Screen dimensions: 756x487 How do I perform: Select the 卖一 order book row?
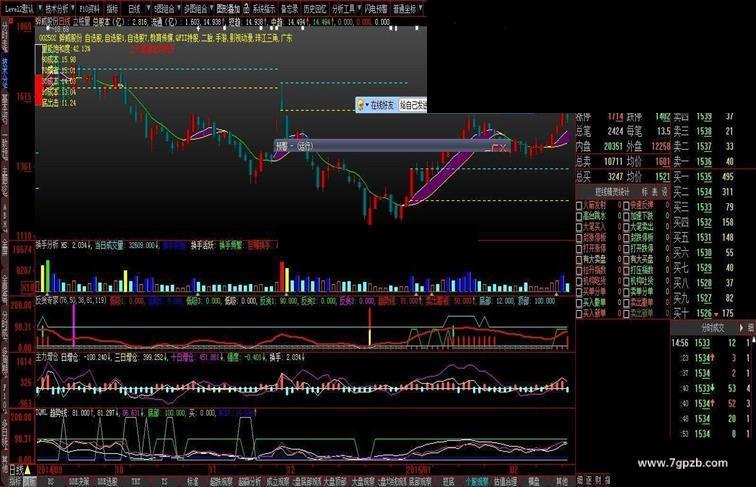[x=704, y=162]
